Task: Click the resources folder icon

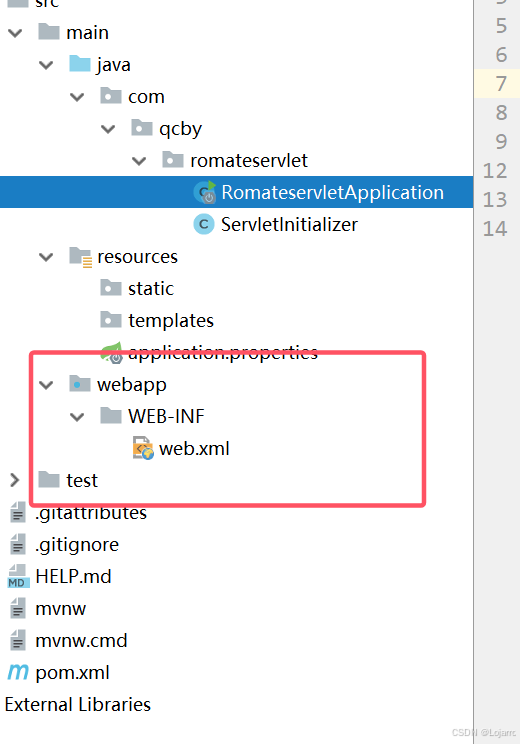Action: 81,257
